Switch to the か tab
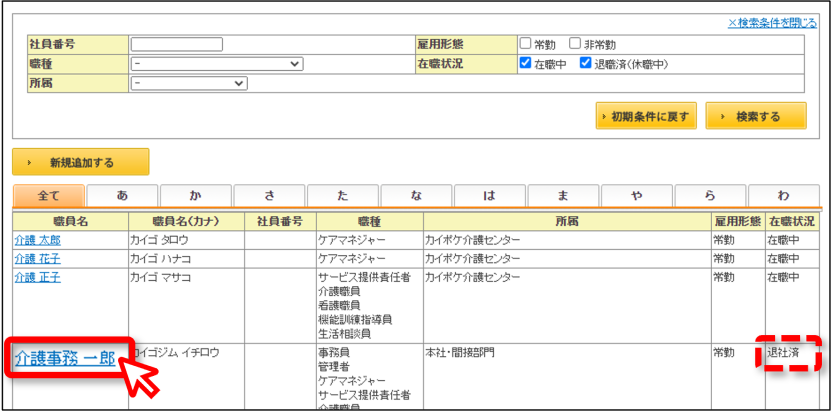 tap(196, 195)
